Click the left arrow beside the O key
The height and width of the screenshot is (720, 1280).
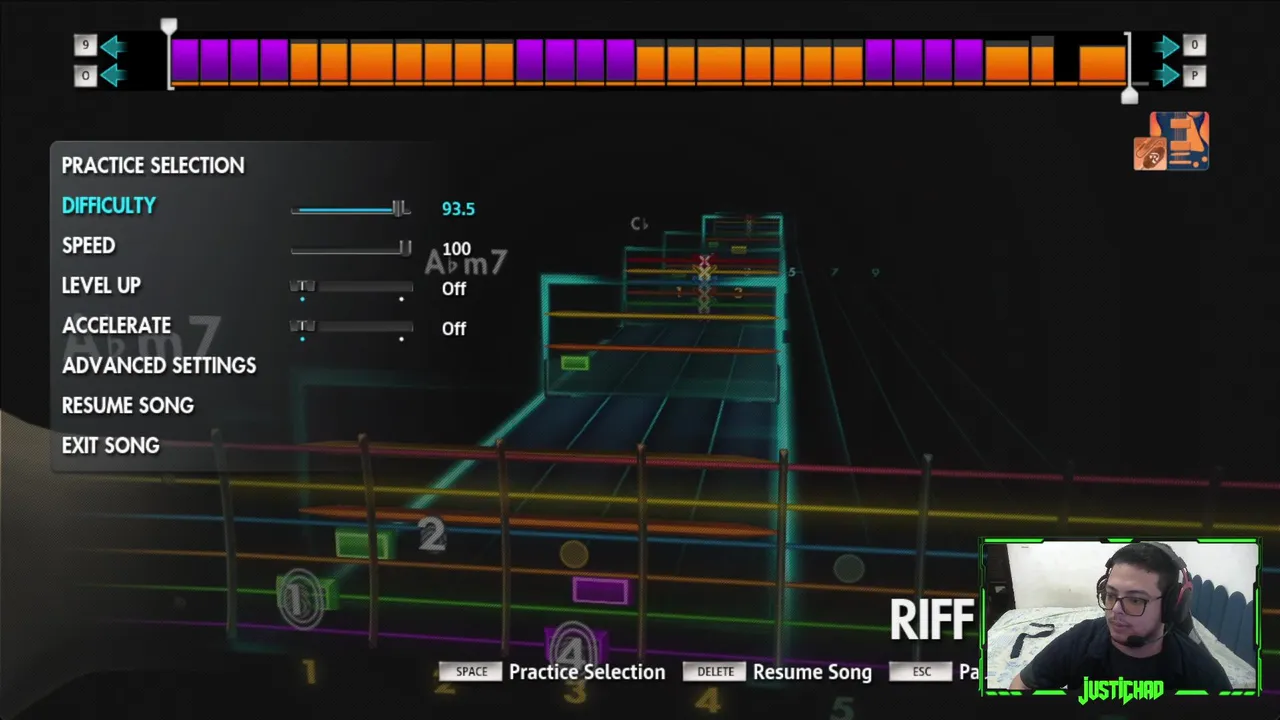tap(112, 76)
